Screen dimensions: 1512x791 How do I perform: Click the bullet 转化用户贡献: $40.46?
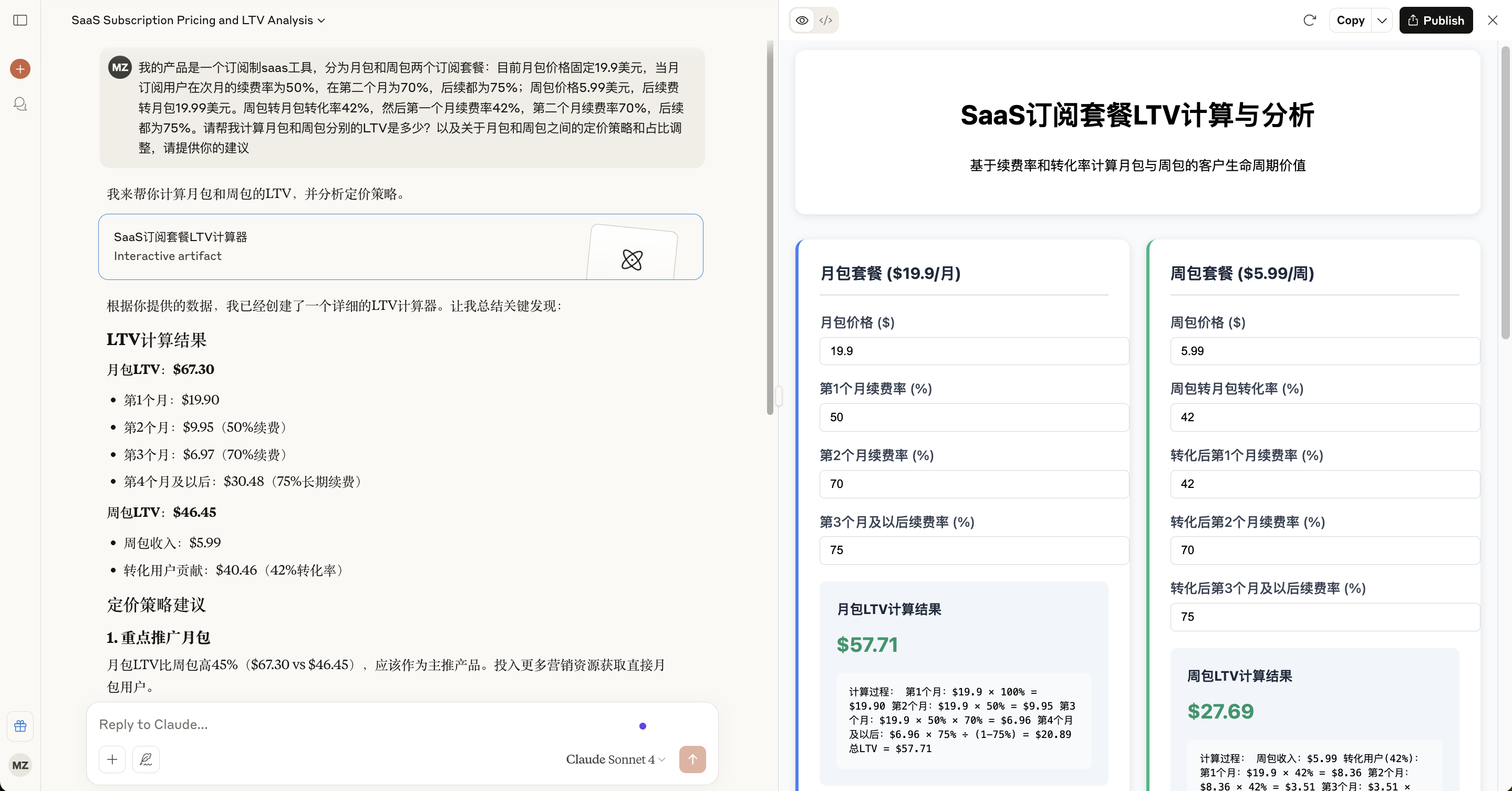click(x=235, y=570)
